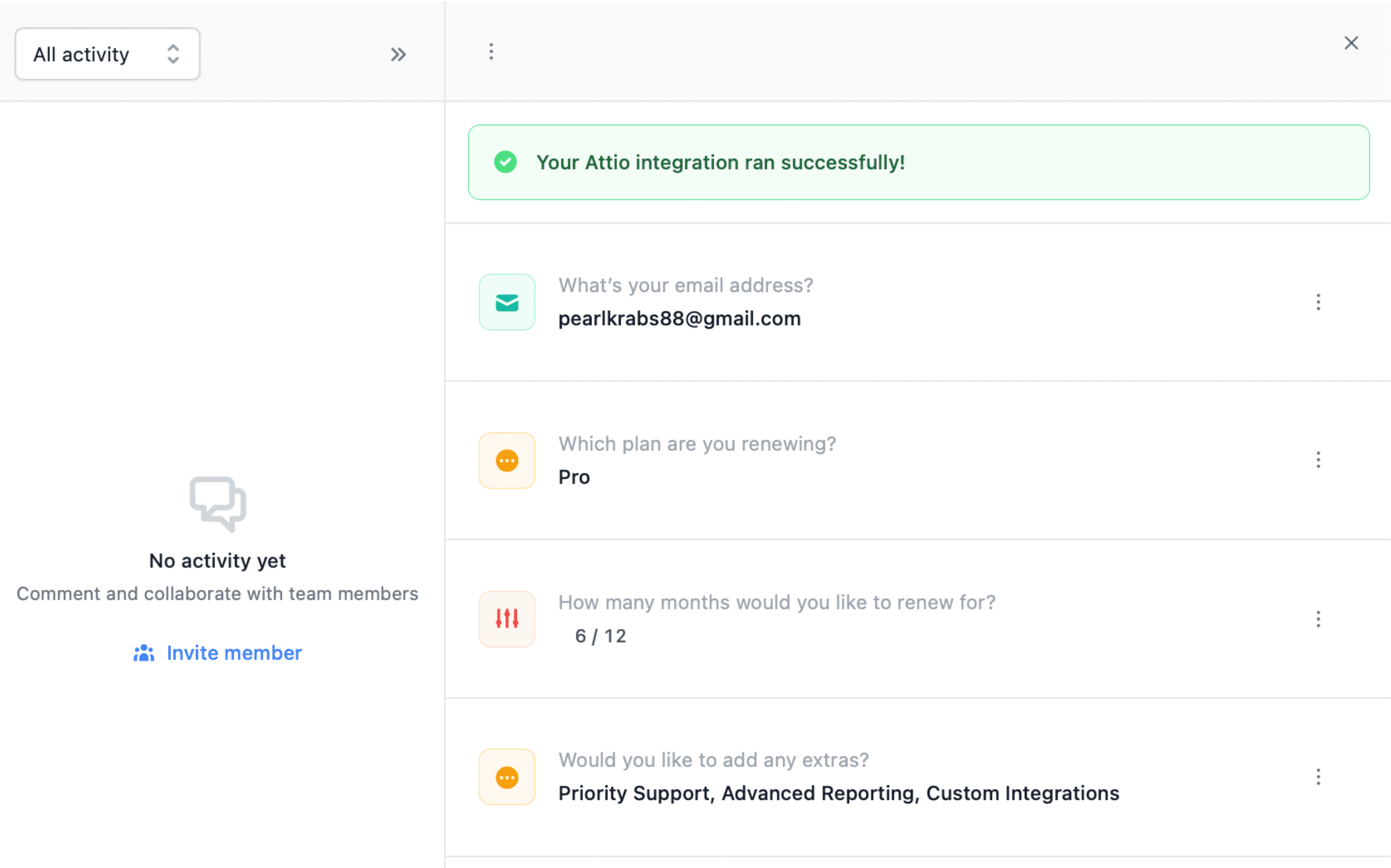Click the email envelope icon

point(507,302)
